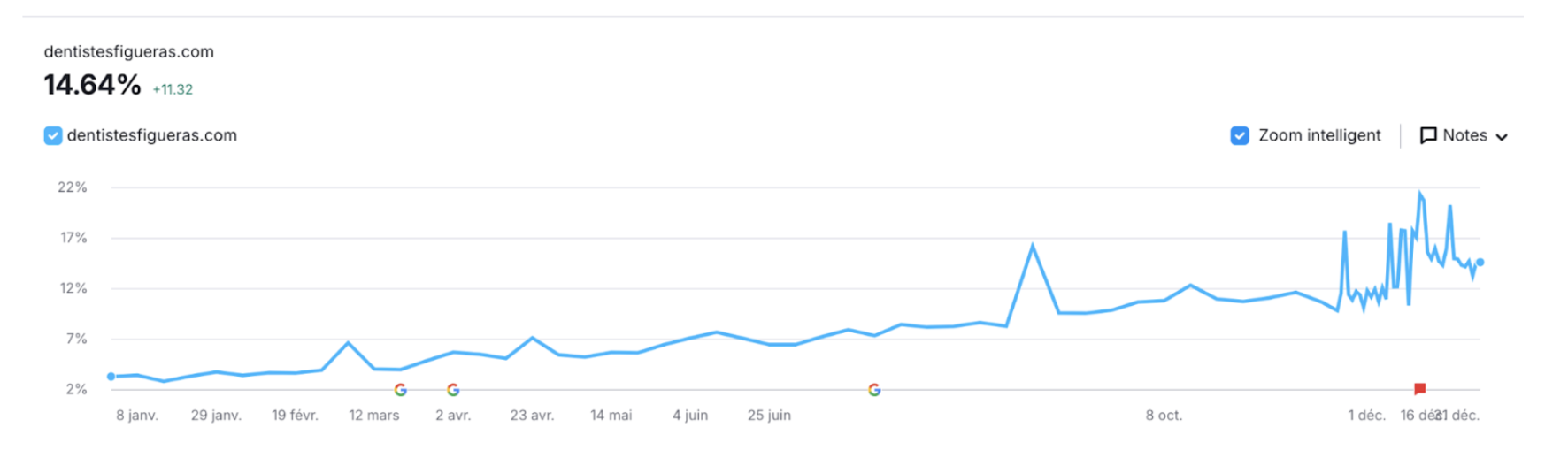The image size is (1568, 458).
Task: Click the 8 janv. date axis label
Action: click(x=137, y=416)
